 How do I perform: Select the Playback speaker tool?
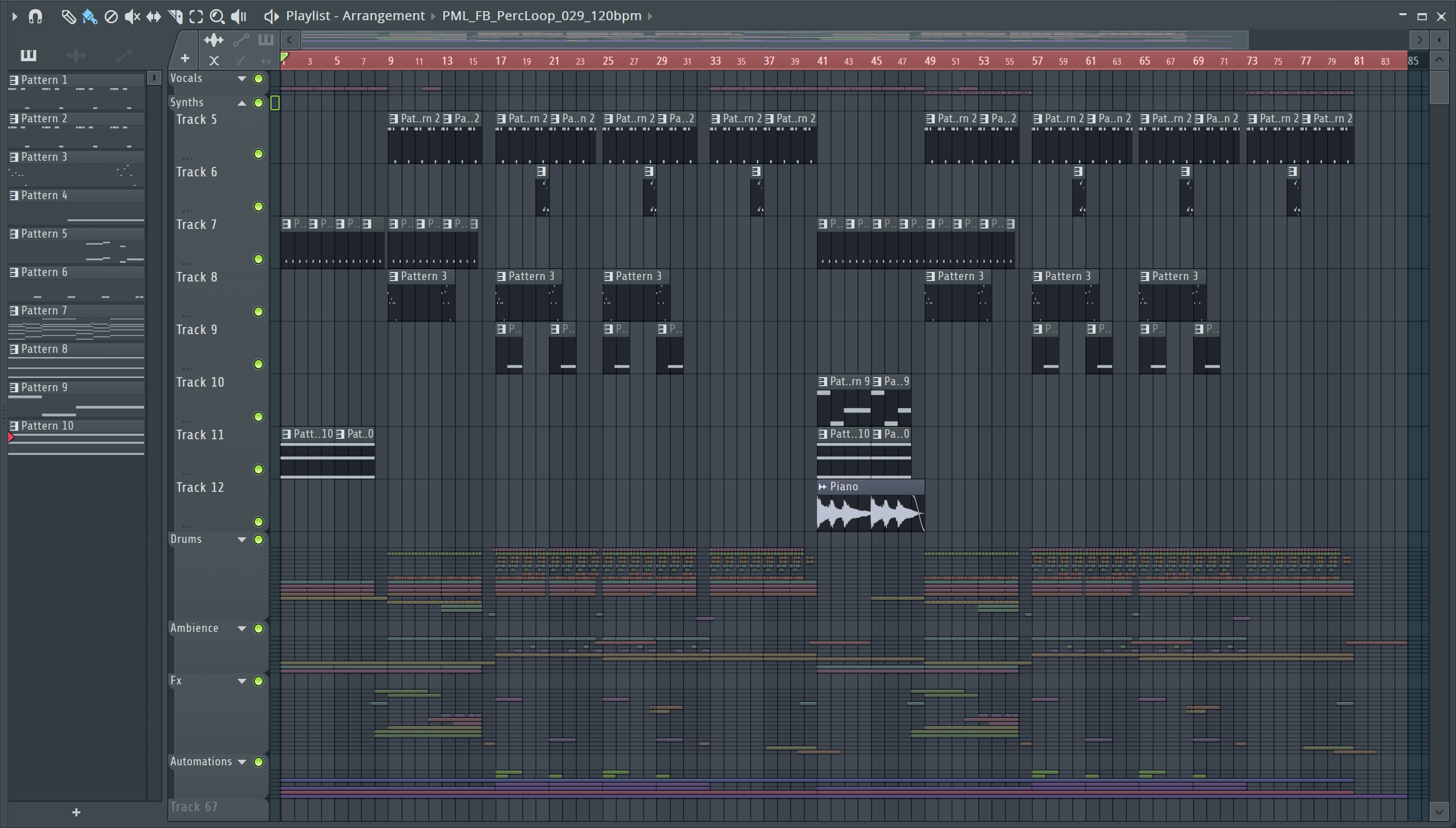point(239,17)
